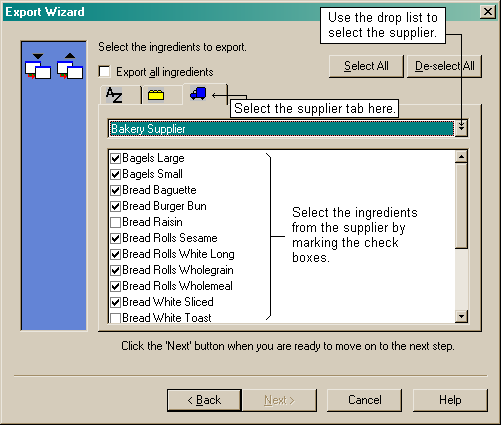501x425 pixels.
Task: Check the Bread Raisin checkbox
Action: [115, 222]
